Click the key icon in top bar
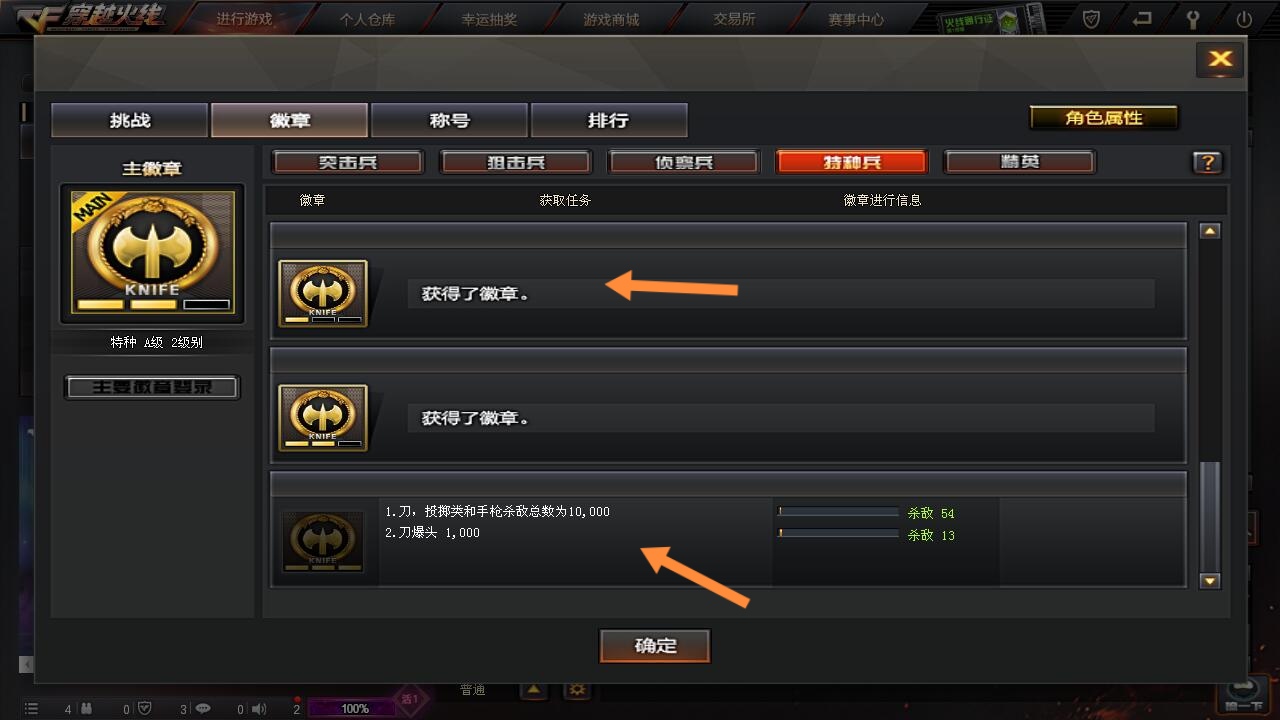 1192,19
